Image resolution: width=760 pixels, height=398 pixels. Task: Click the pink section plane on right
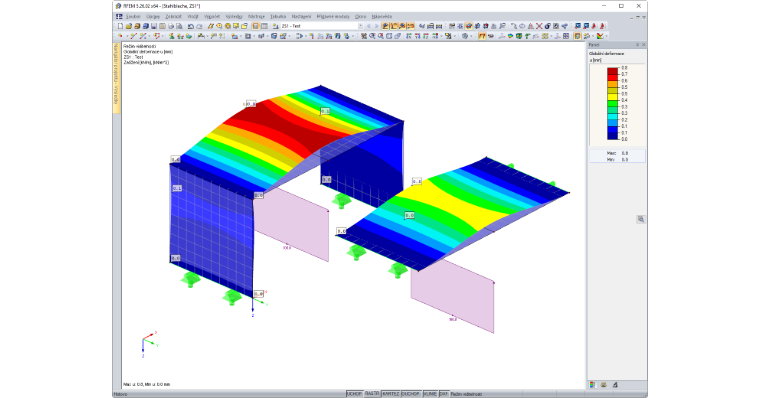point(453,296)
